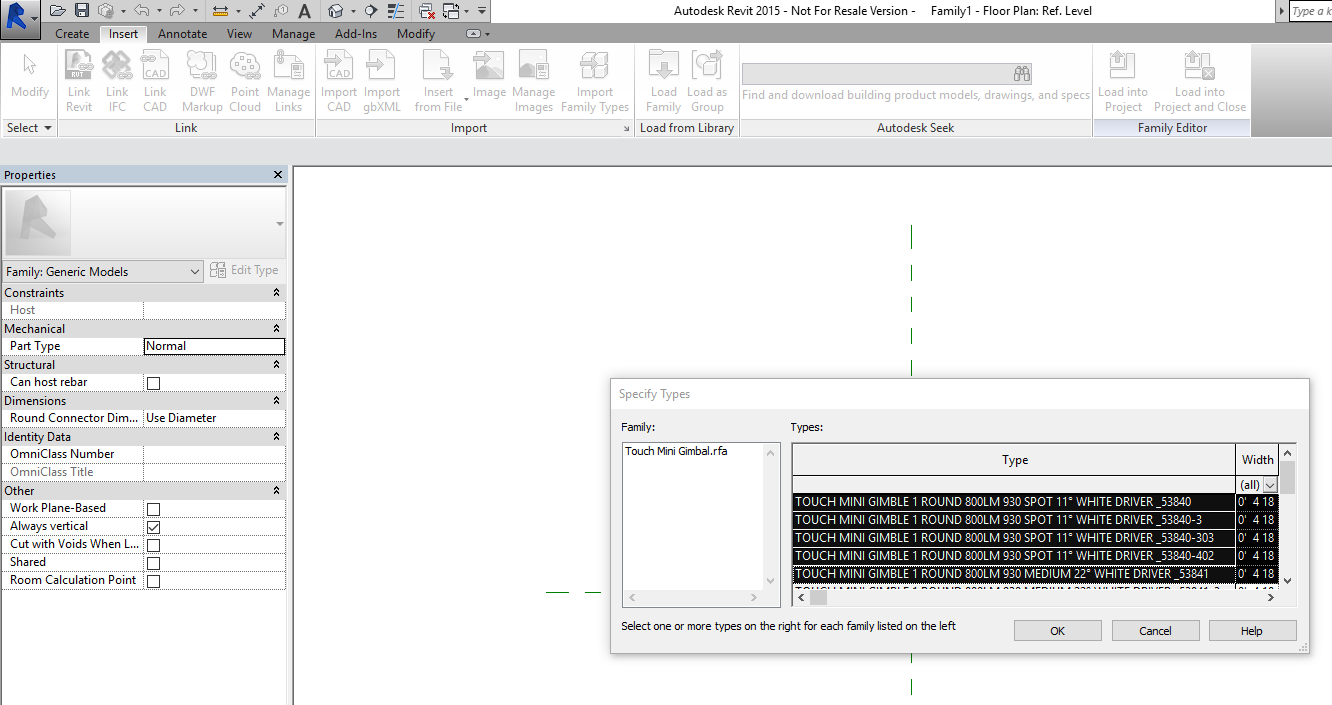Open the Select panel dropdown
Screen dimensions: 1332x705
[x=29, y=128]
